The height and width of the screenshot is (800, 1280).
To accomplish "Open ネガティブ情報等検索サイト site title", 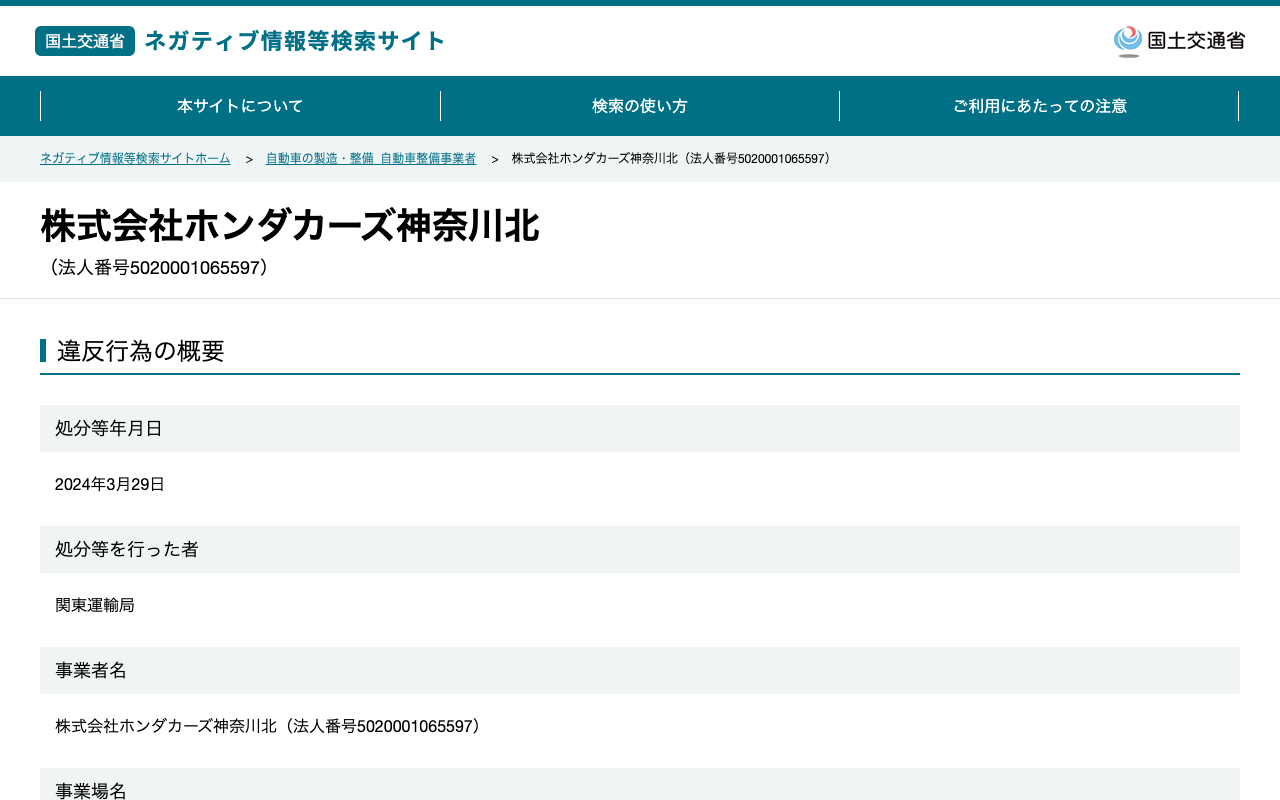I will click(295, 41).
